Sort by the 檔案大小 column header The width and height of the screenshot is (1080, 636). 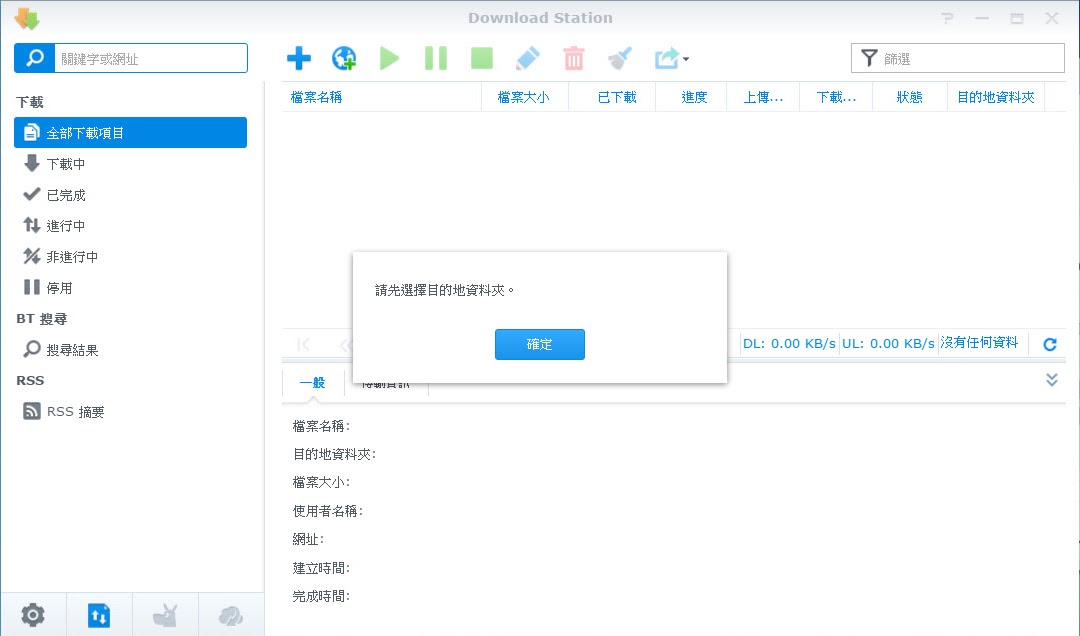tap(524, 97)
